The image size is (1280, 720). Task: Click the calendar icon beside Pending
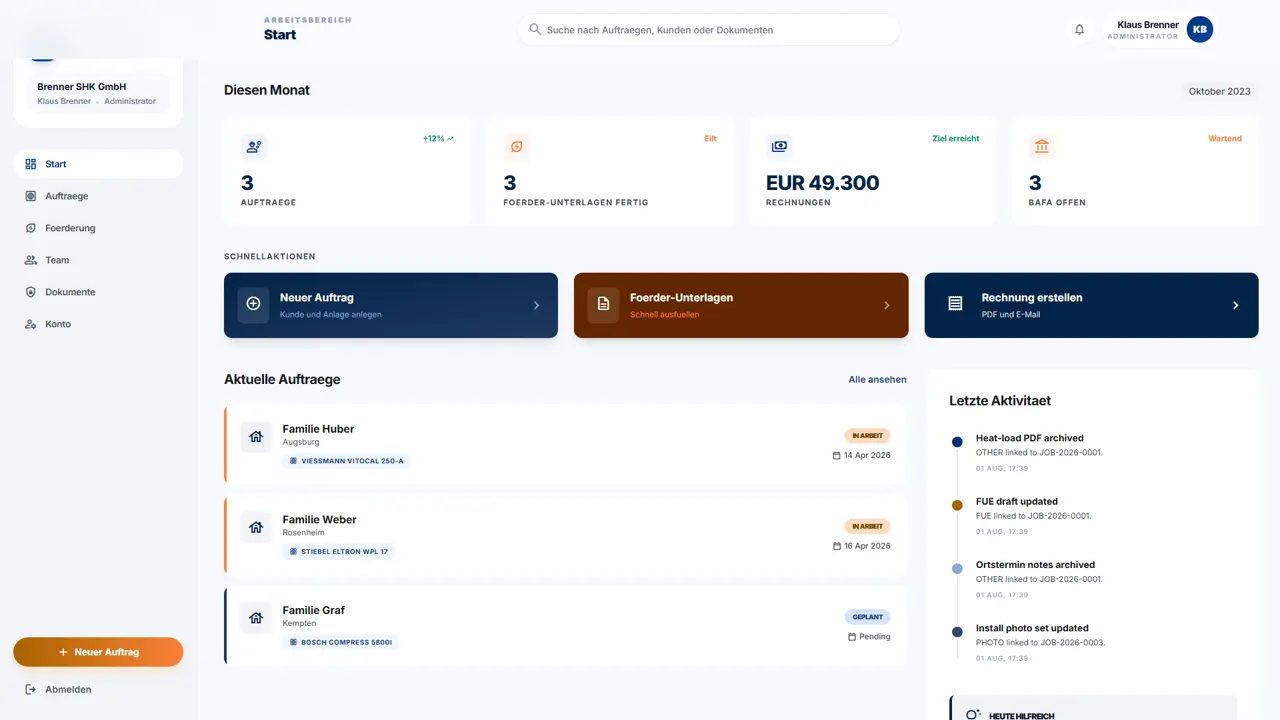point(852,637)
